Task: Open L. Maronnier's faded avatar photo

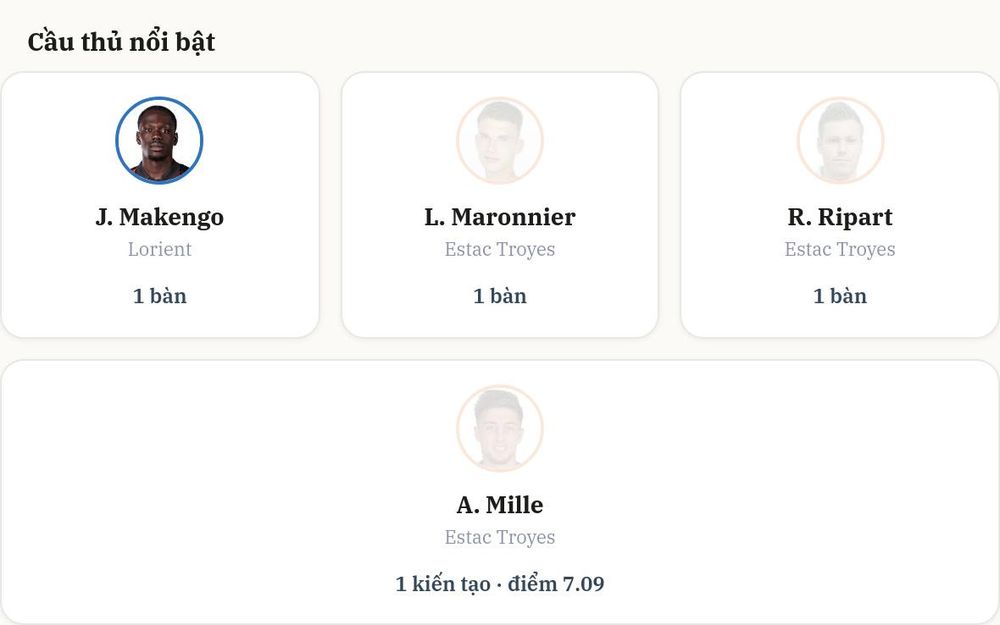Action: click(500, 140)
